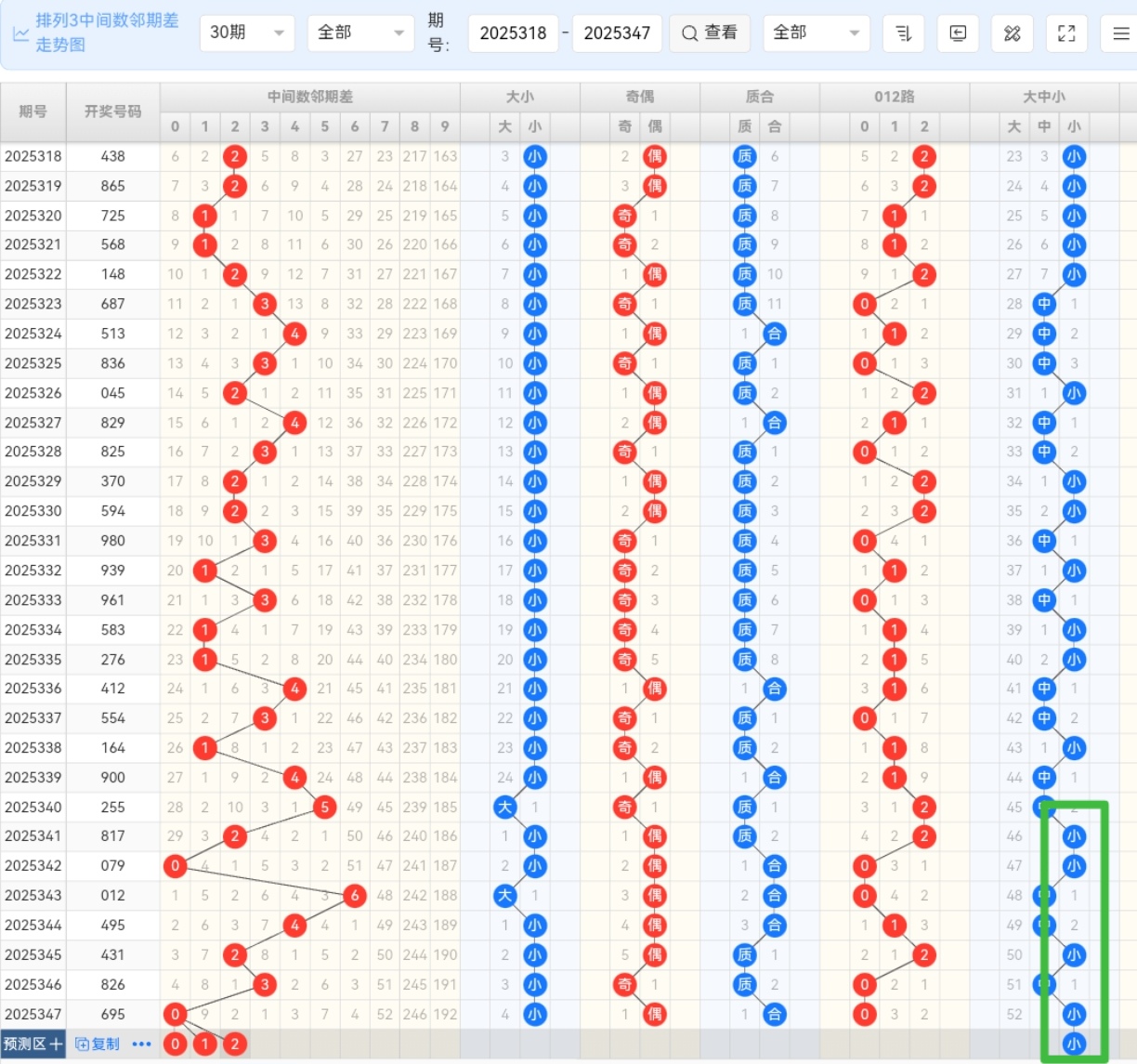Expand the first 全部 filter dropdown
Image resolution: width=1137 pixels, height=1064 pixels.
(359, 33)
